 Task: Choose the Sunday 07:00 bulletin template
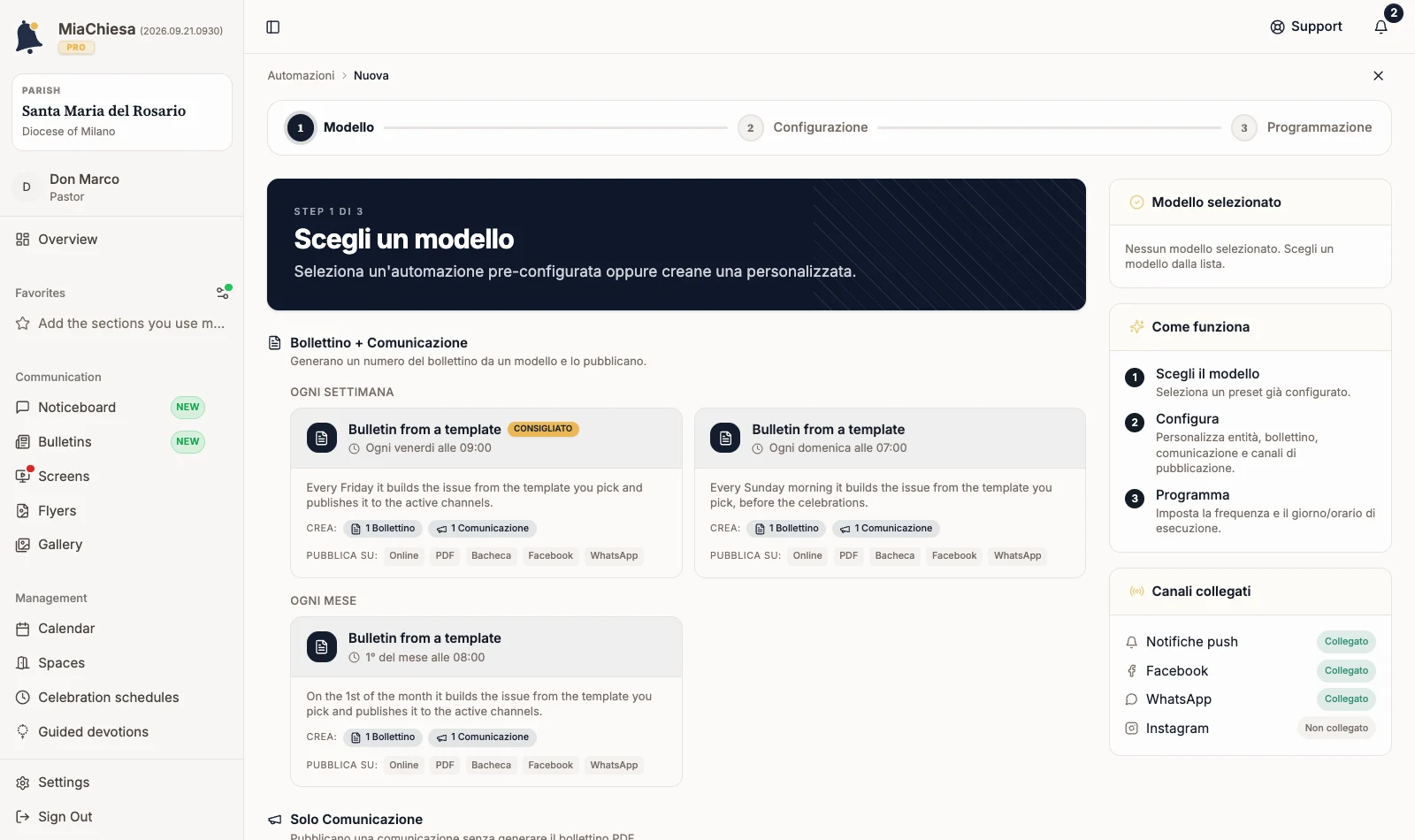(x=890, y=493)
